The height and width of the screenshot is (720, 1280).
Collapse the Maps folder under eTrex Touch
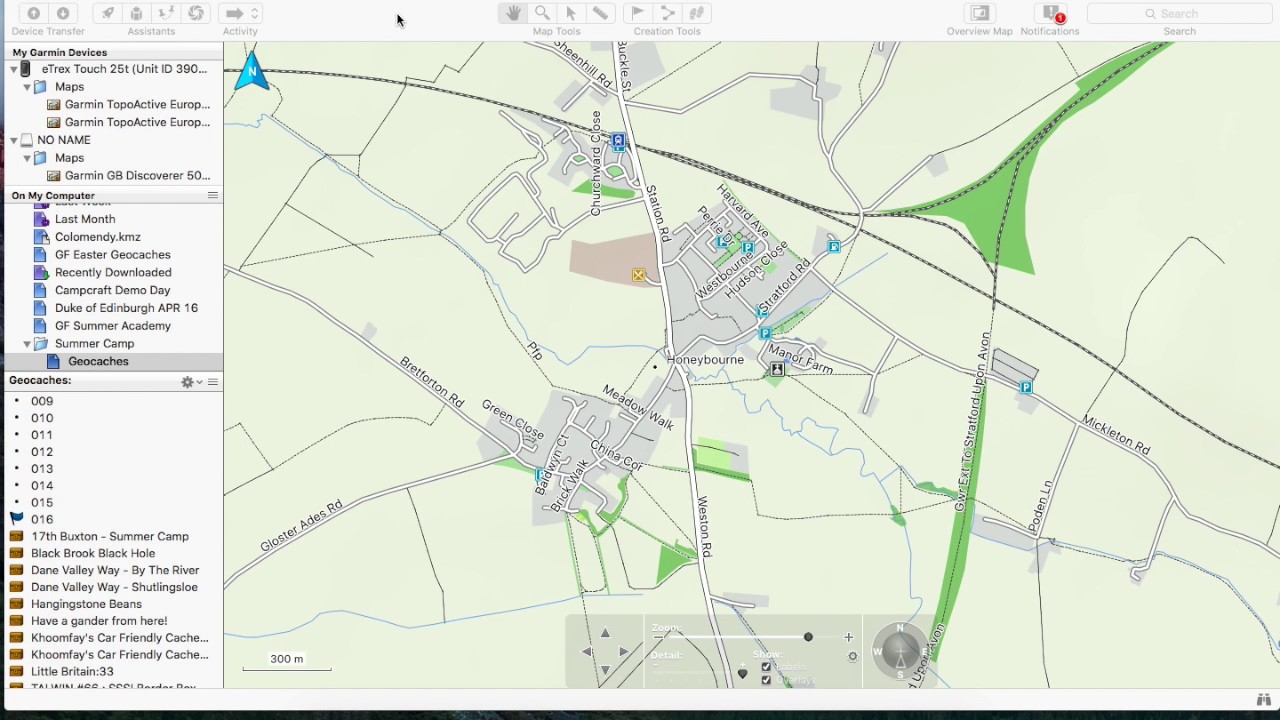tap(27, 87)
